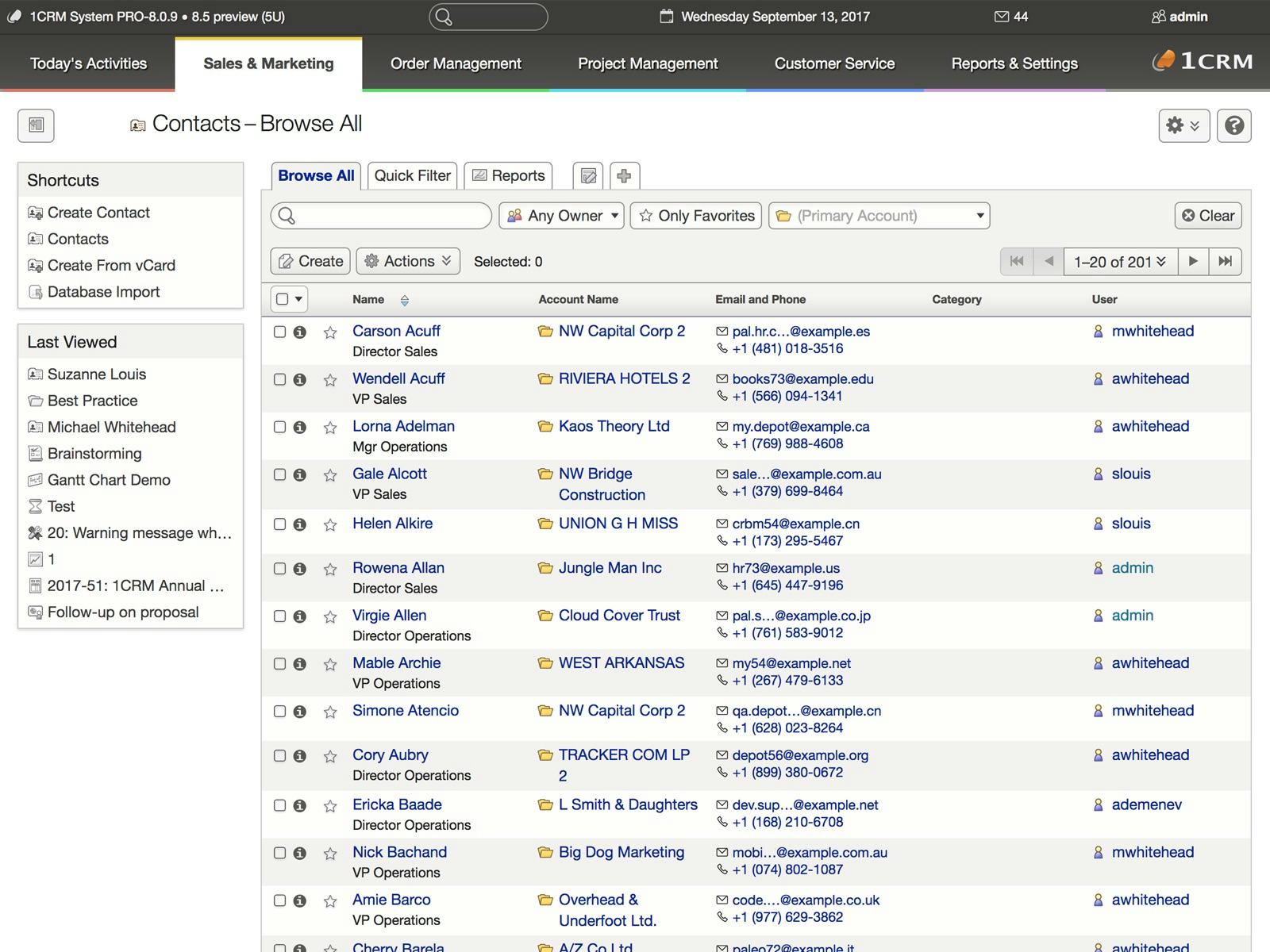Open Any Owner dropdown
Image resolution: width=1270 pixels, height=952 pixels.
pos(562,216)
